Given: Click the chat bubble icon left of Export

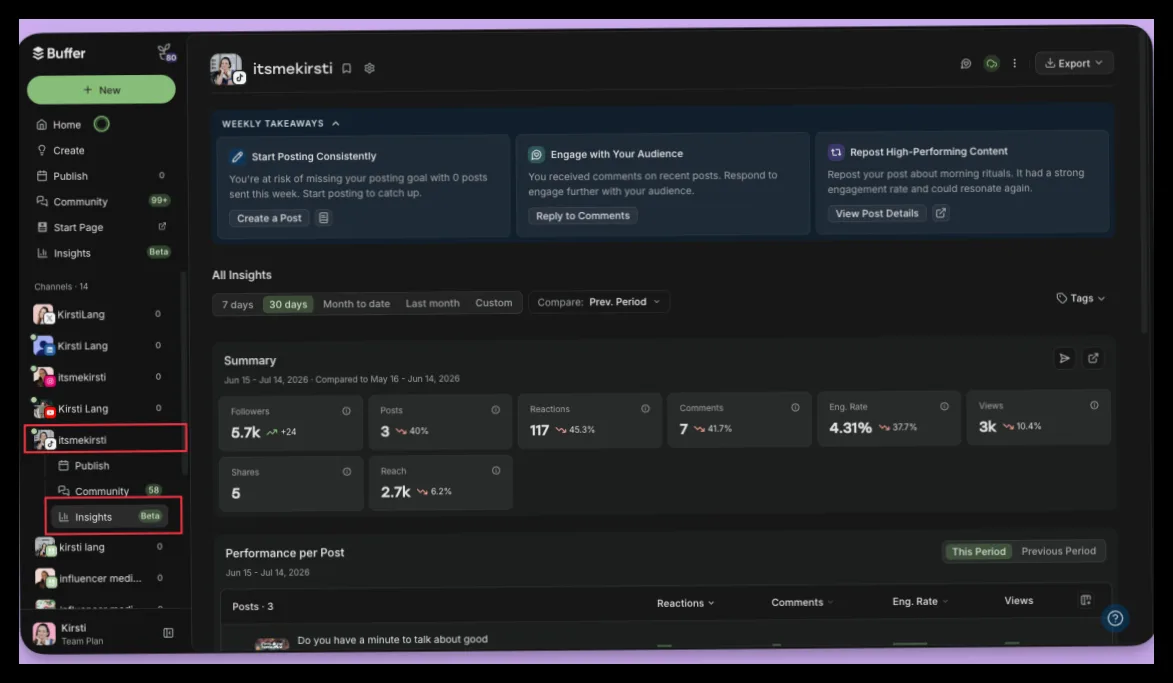Looking at the screenshot, I should pyautogui.click(x=966, y=64).
